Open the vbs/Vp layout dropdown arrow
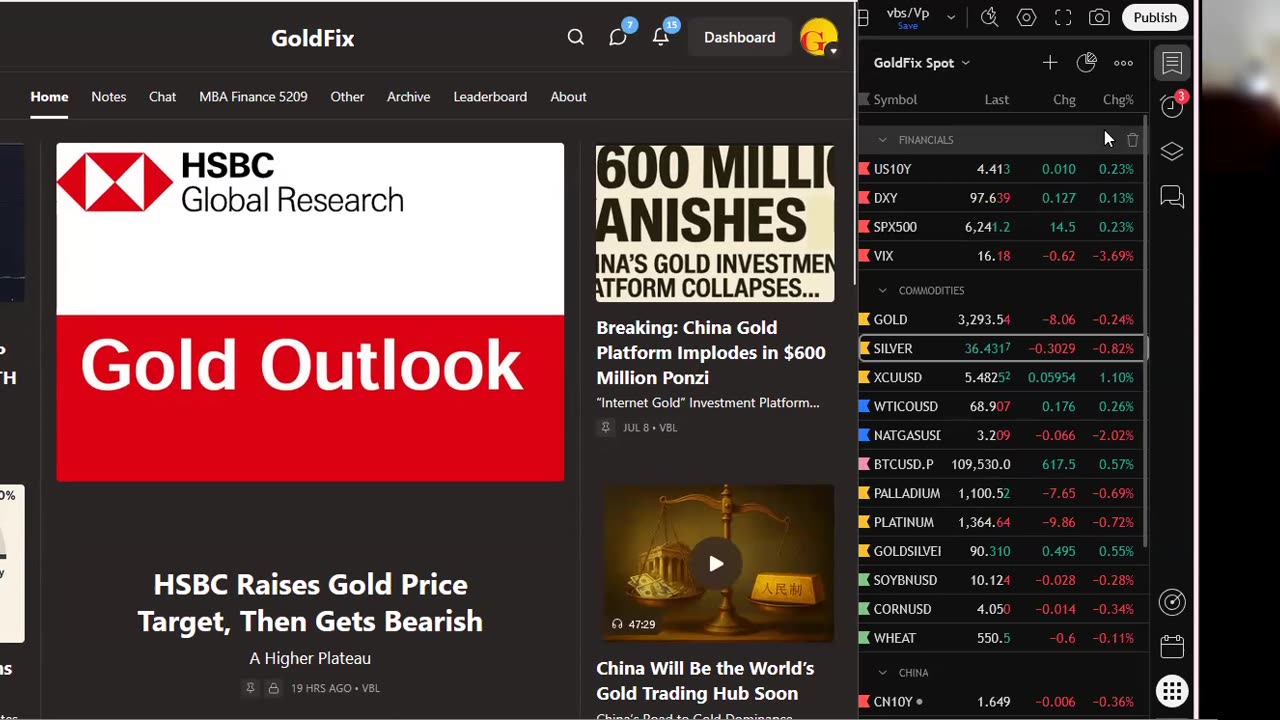Viewport: 1280px width, 720px height. [x=951, y=17]
